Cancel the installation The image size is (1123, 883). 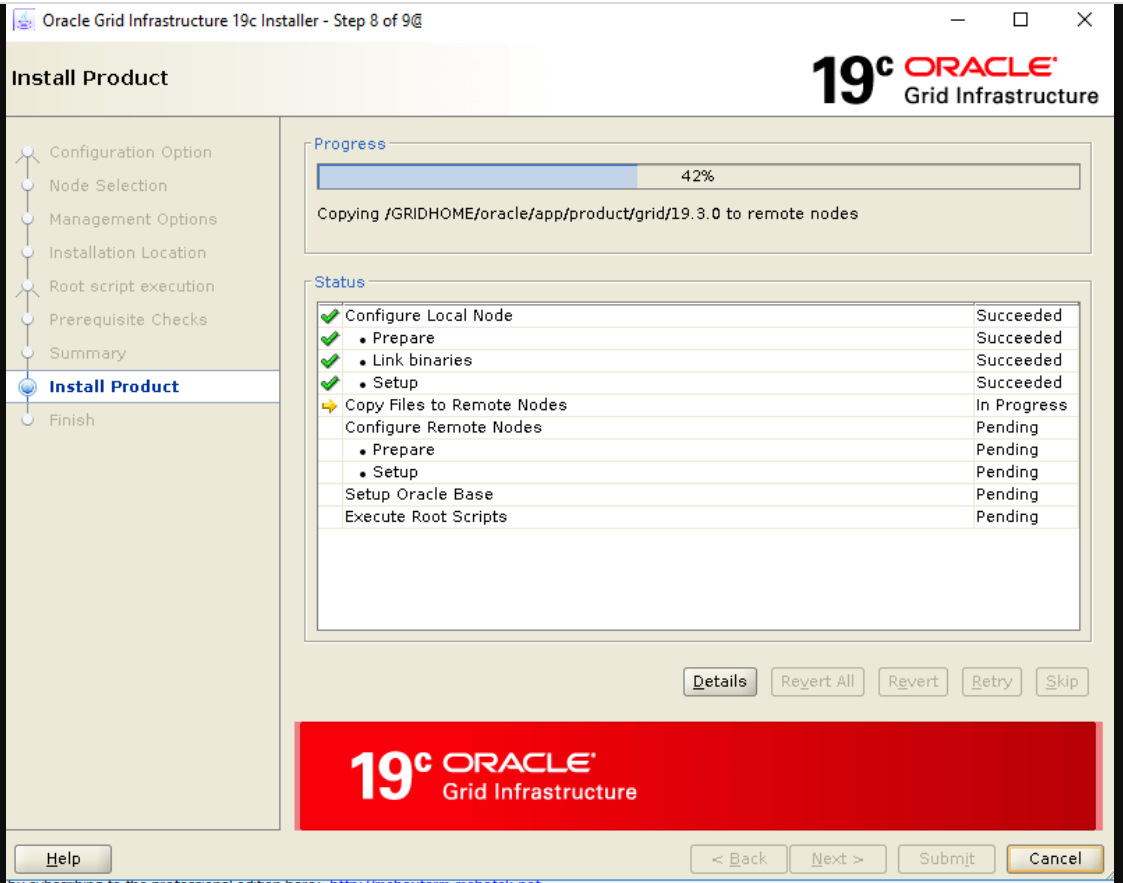(x=1055, y=859)
